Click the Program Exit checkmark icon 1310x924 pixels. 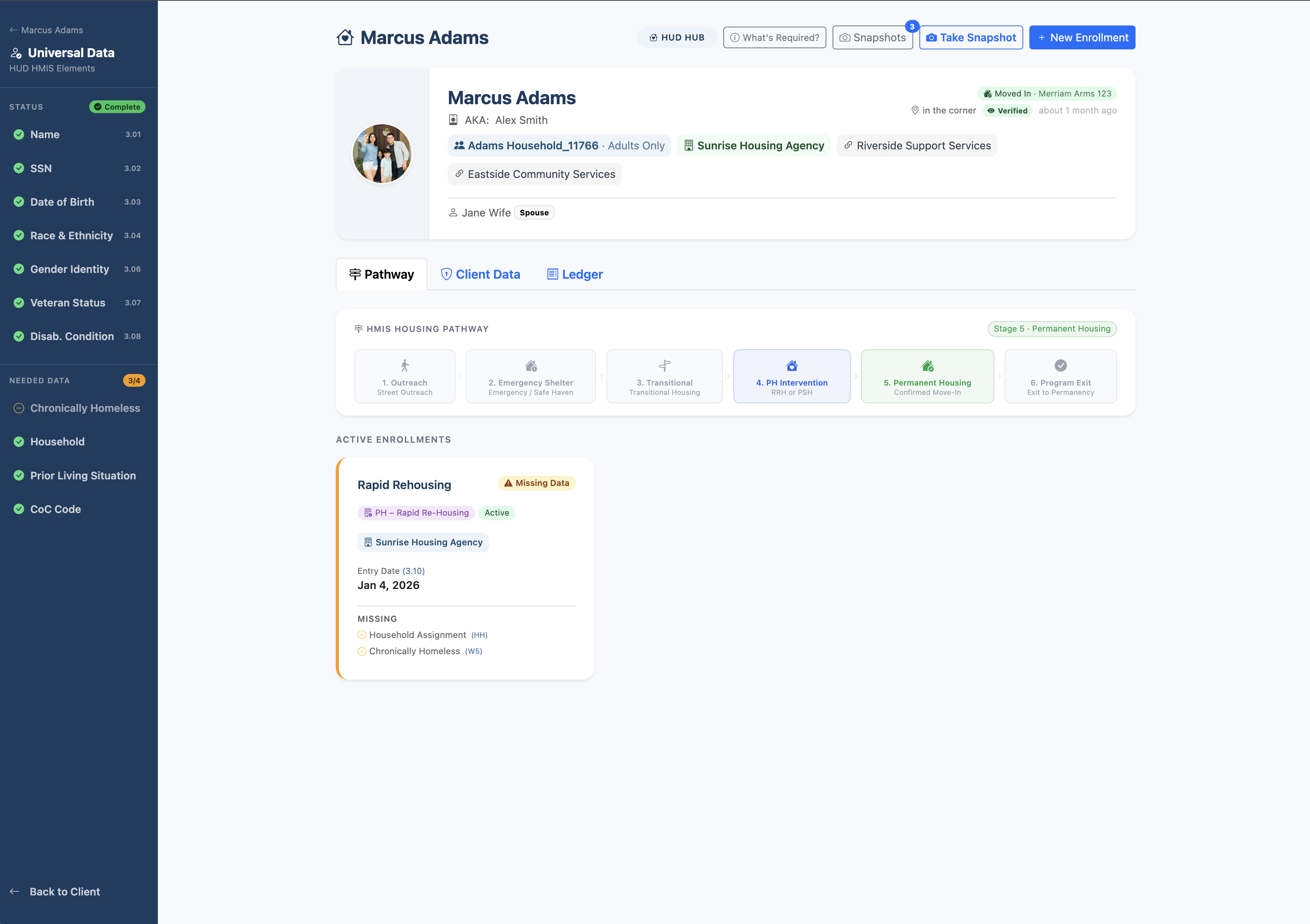(1061, 366)
